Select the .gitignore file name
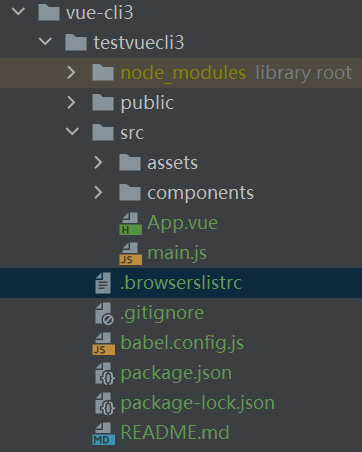This screenshot has width=362, height=452. coord(162,313)
